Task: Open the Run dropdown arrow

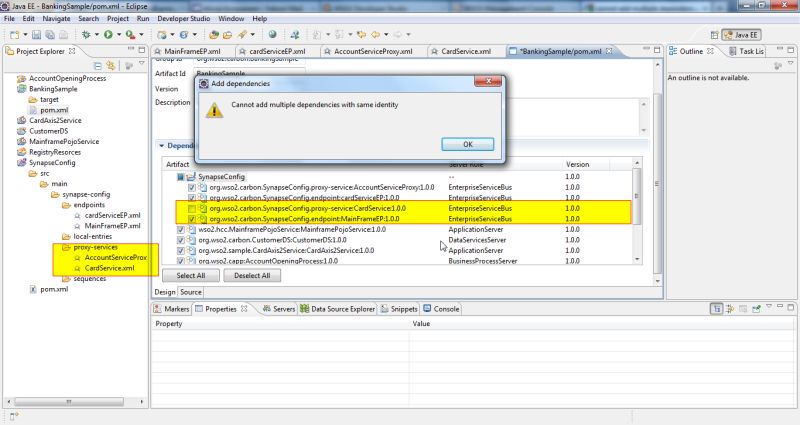Action: click(x=119, y=35)
